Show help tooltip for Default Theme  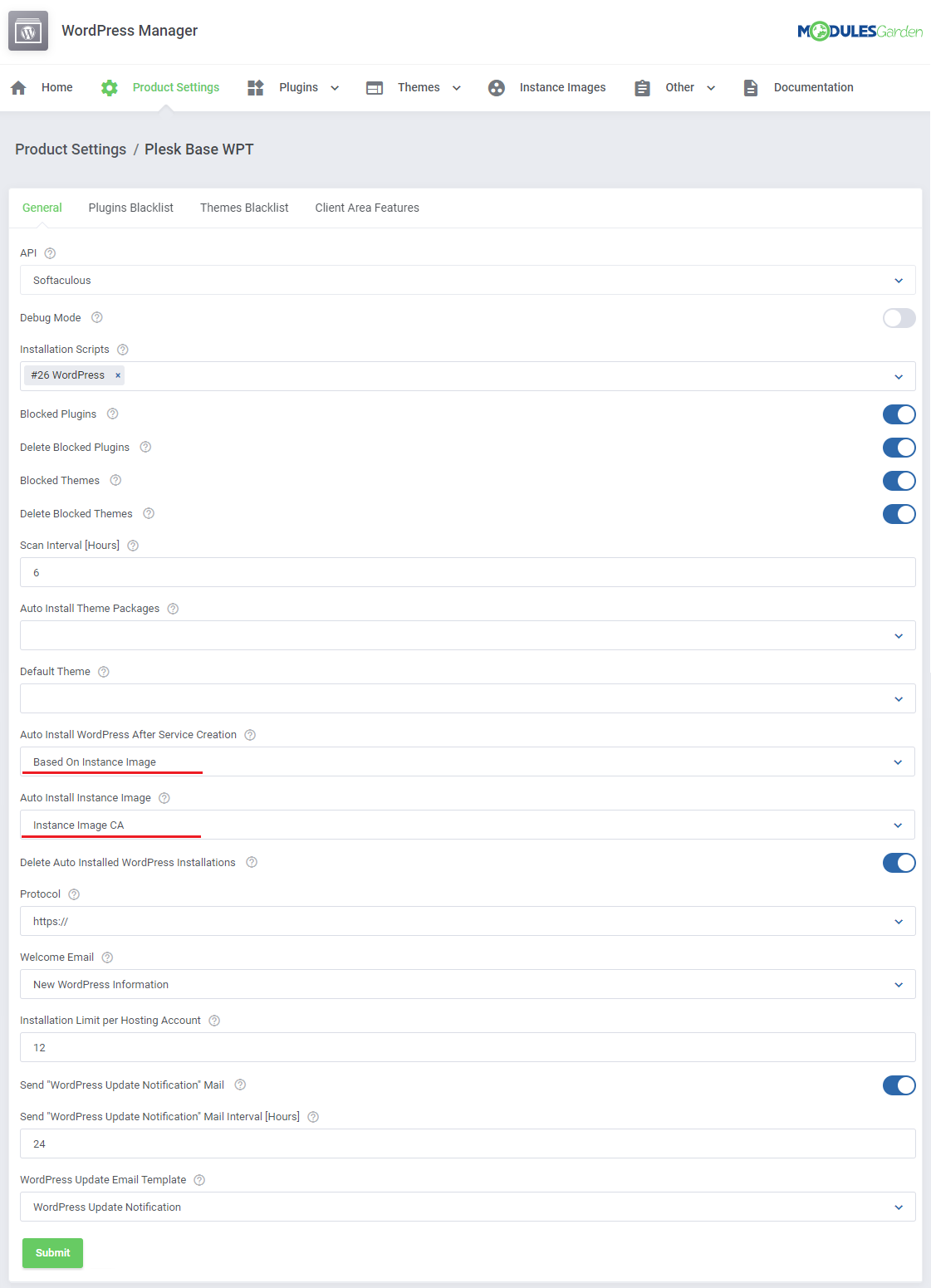pos(104,672)
